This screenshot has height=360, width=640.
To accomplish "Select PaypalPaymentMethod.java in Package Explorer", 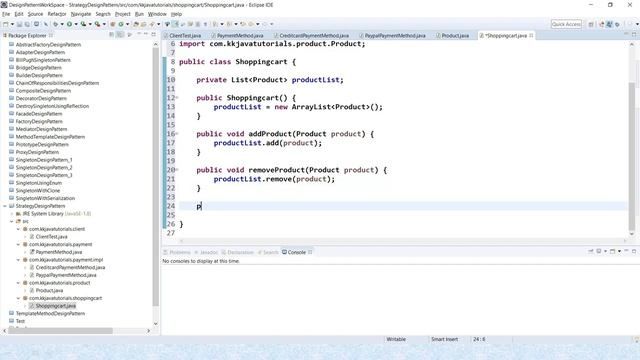I will pos(66,275).
